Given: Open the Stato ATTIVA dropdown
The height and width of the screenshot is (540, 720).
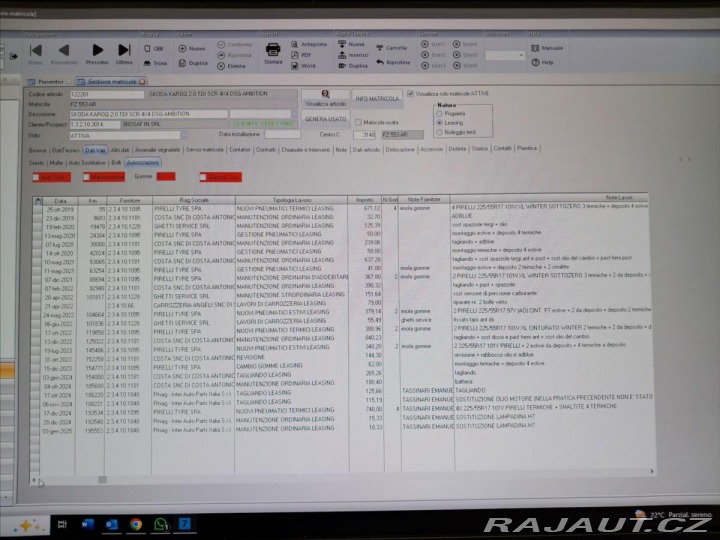Looking at the screenshot, I should 184,135.
